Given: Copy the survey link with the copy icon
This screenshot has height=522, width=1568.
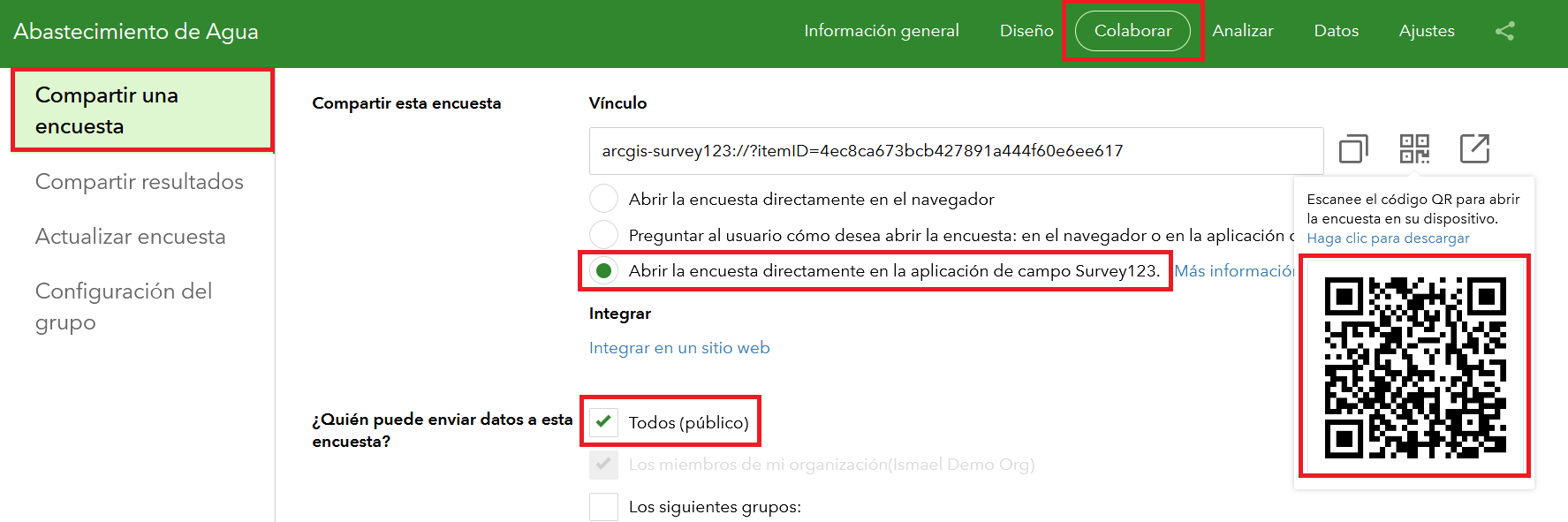Looking at the screenshot, I should pos(1353,149).
